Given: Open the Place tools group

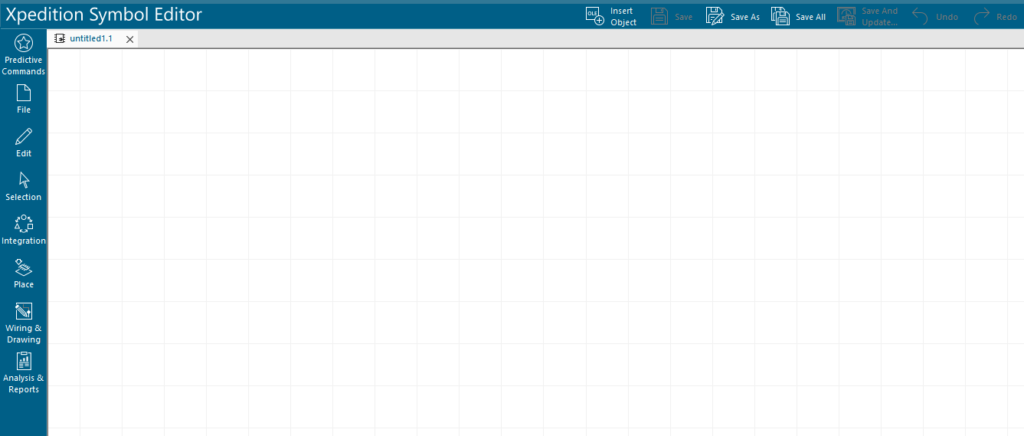Looking at the screenshot, I should [23, 273].
